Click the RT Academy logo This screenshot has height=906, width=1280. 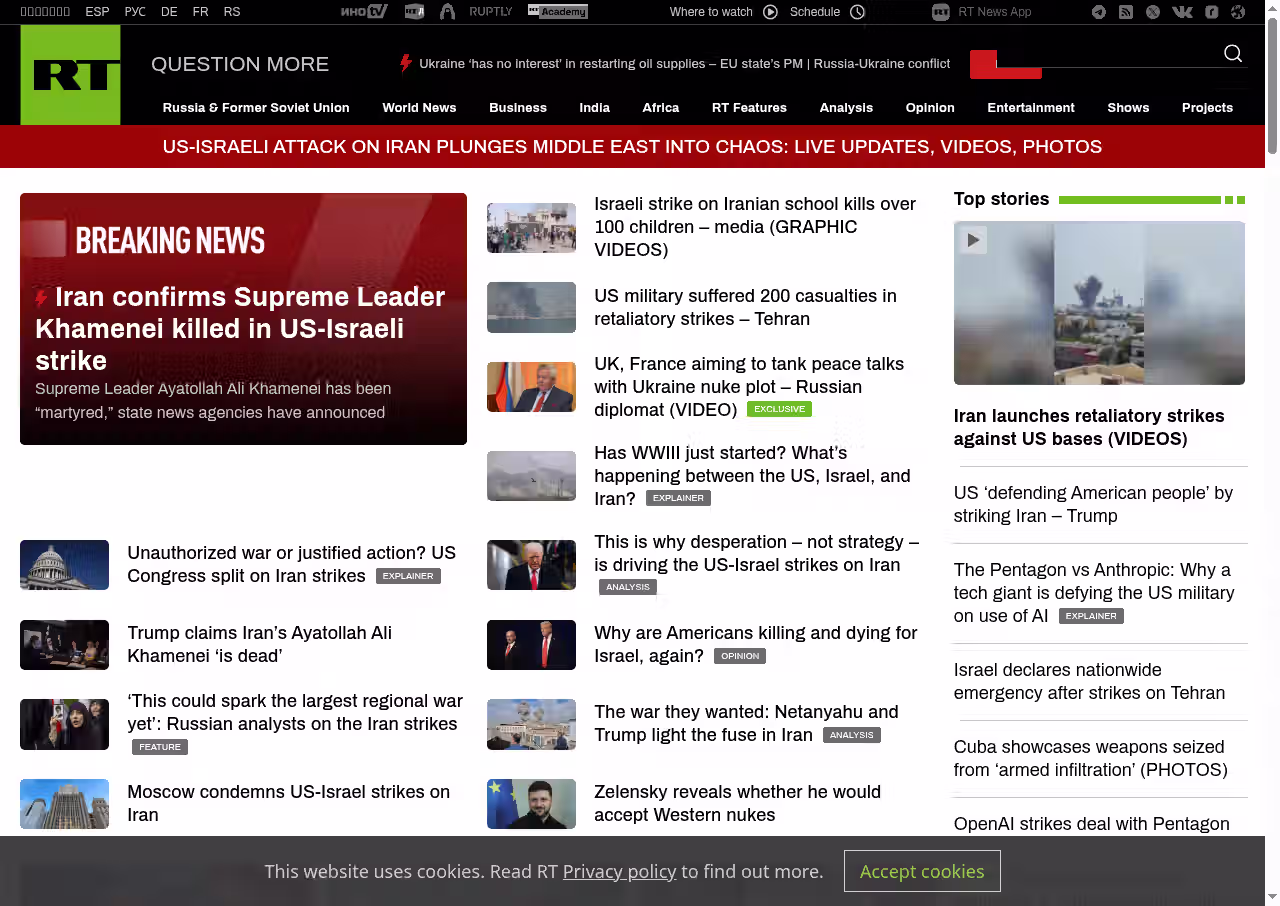[x=557, y=12]
